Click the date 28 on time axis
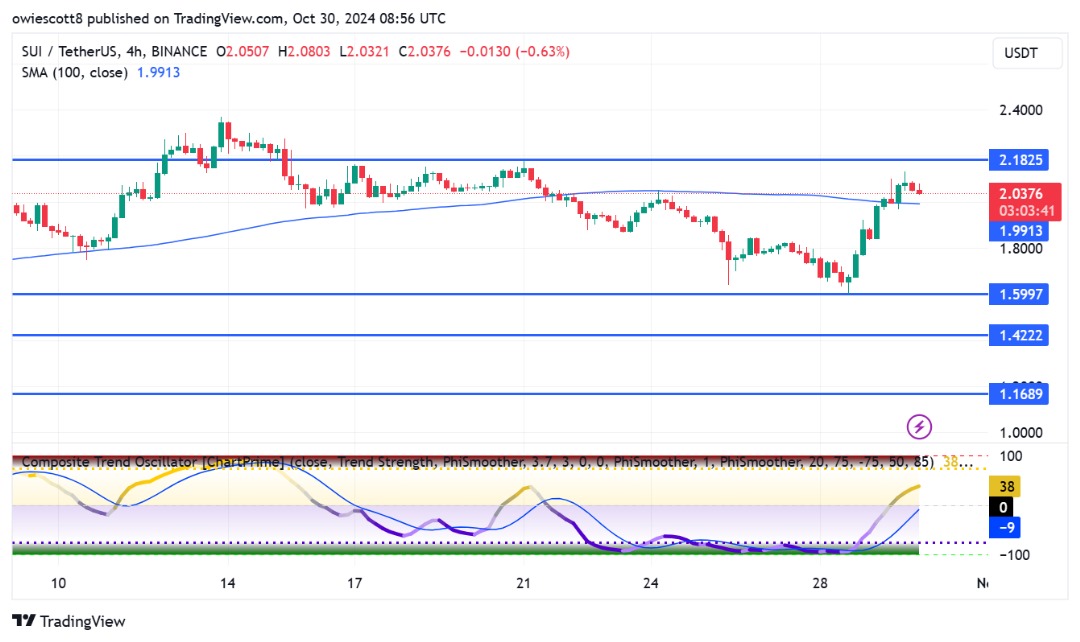This screenshot has width=1080, height=642. pyautogui.click(x=820, y=583)
